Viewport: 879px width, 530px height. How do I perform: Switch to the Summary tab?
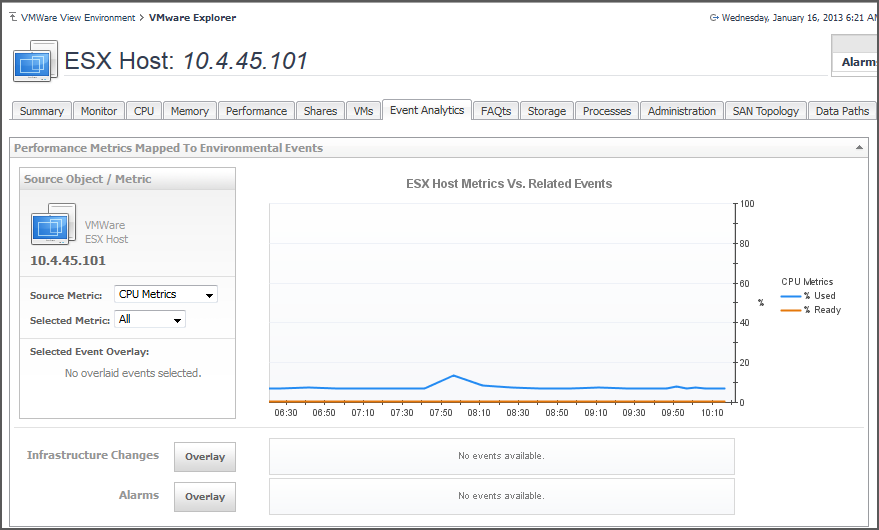click(41, 111)
